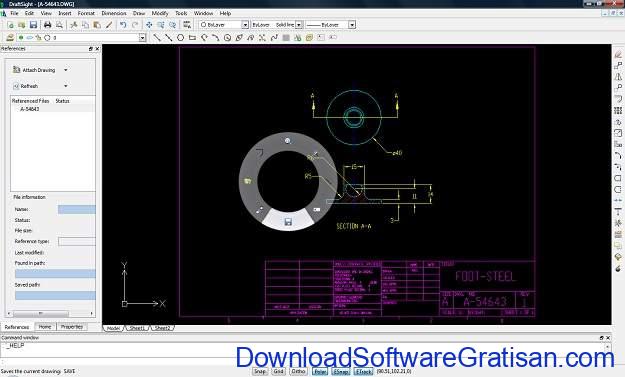Open the Dimension menu
This screenshot has height=377, width=625.
coord(114,13)
